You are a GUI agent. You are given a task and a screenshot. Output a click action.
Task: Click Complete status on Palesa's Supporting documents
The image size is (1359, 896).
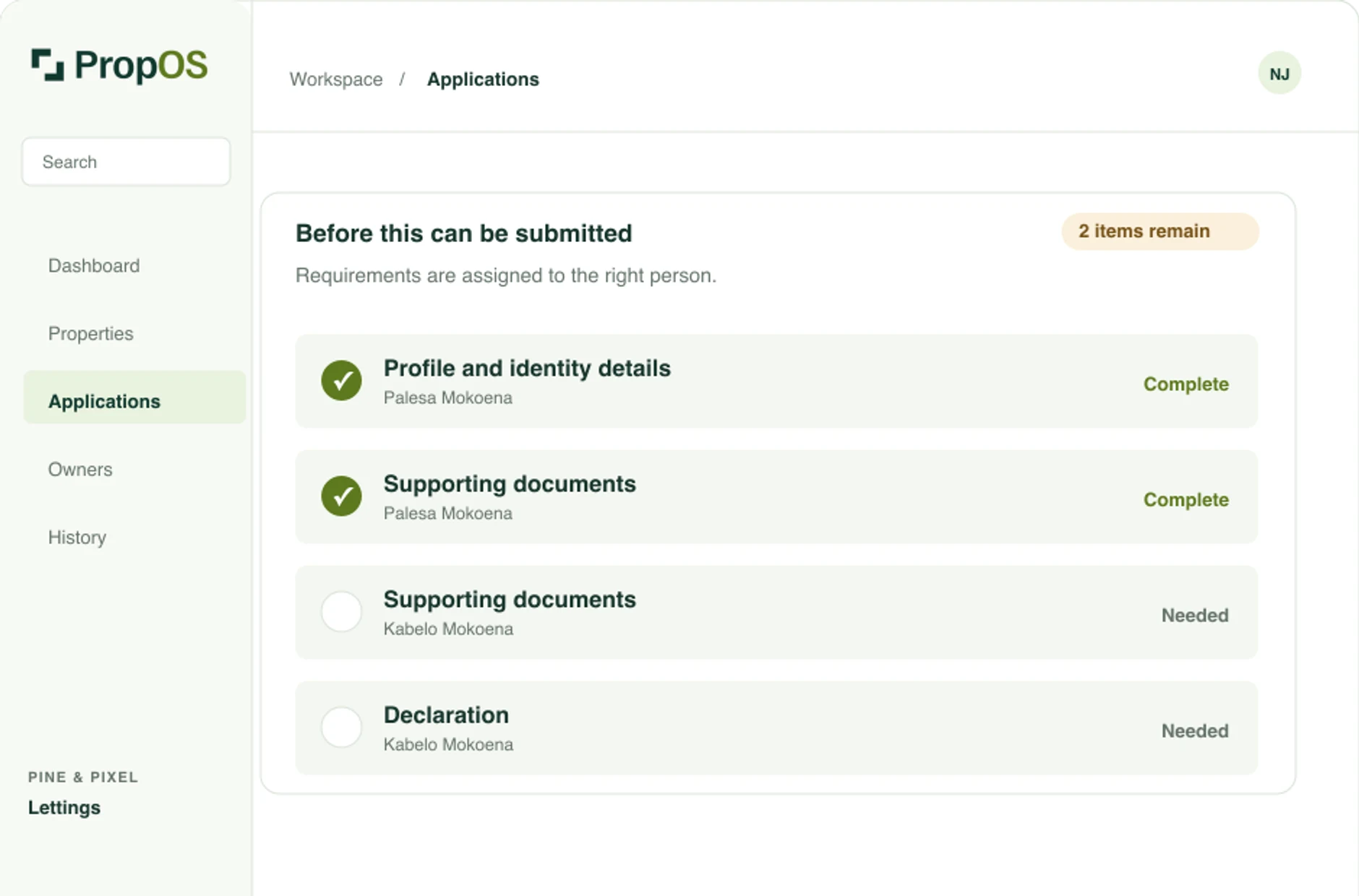(x=1186, y=500)
